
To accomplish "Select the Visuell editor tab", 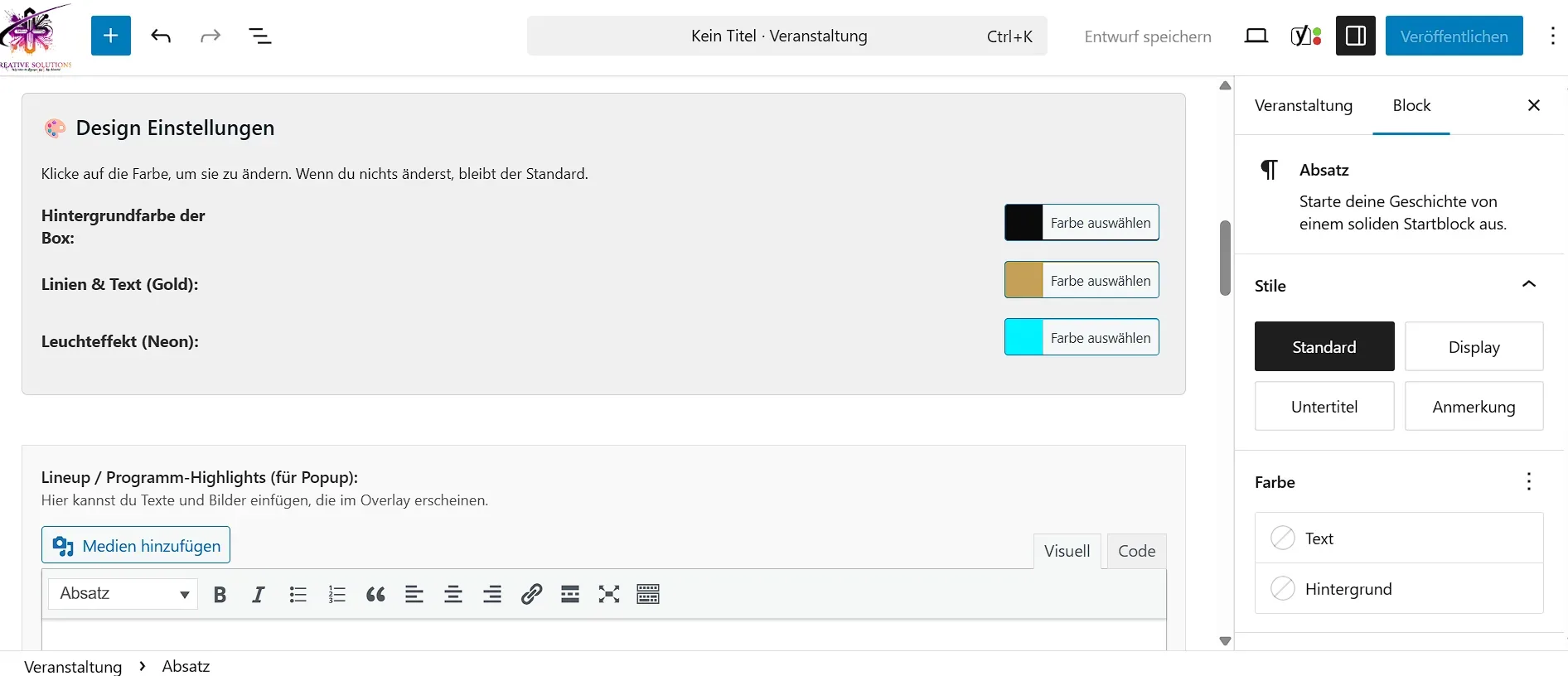I will coord(1067,551).
